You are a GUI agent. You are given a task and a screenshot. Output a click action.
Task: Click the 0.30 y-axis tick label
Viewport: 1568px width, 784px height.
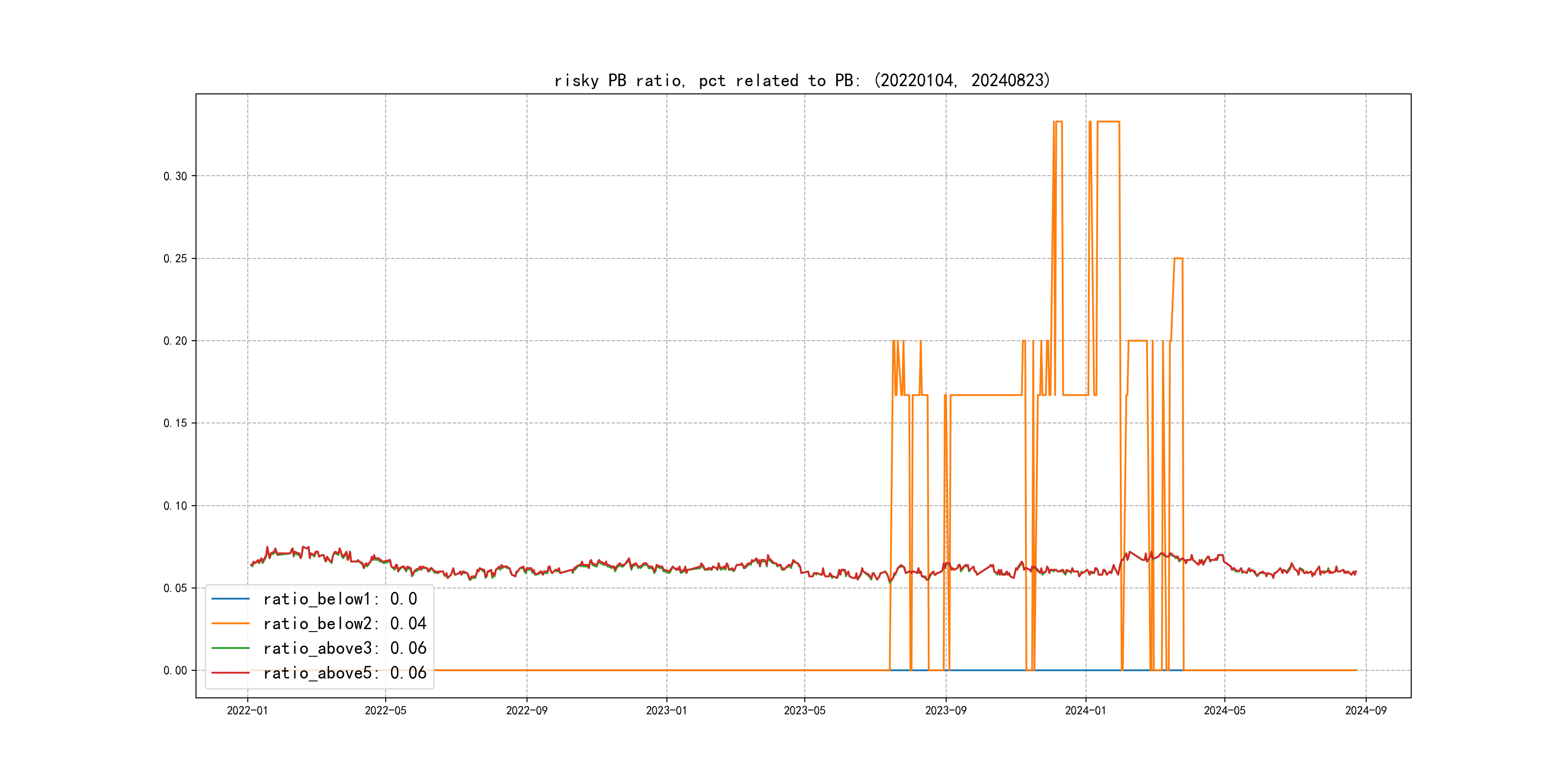click(x=175, y=177)
